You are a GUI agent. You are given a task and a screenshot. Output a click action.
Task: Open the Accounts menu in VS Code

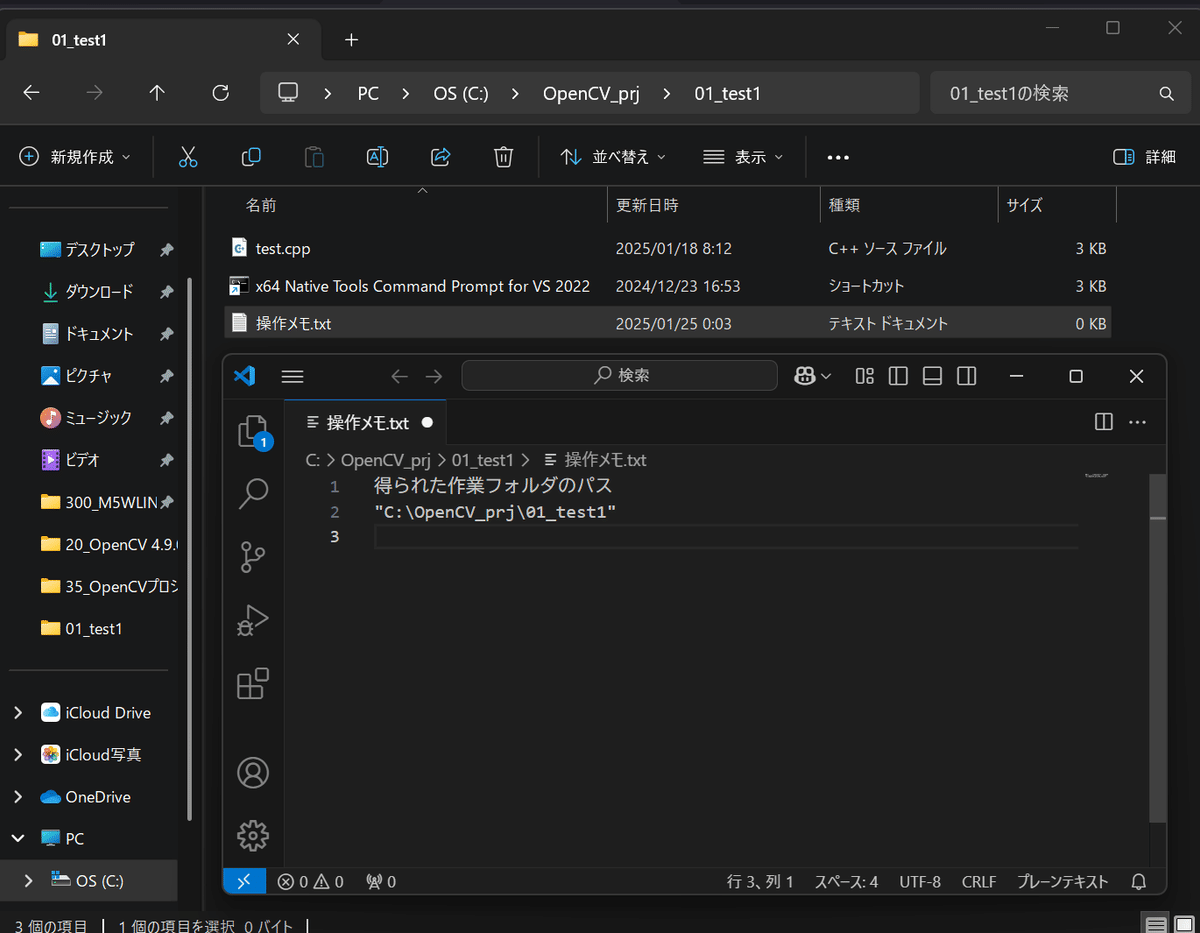(253, 772)
